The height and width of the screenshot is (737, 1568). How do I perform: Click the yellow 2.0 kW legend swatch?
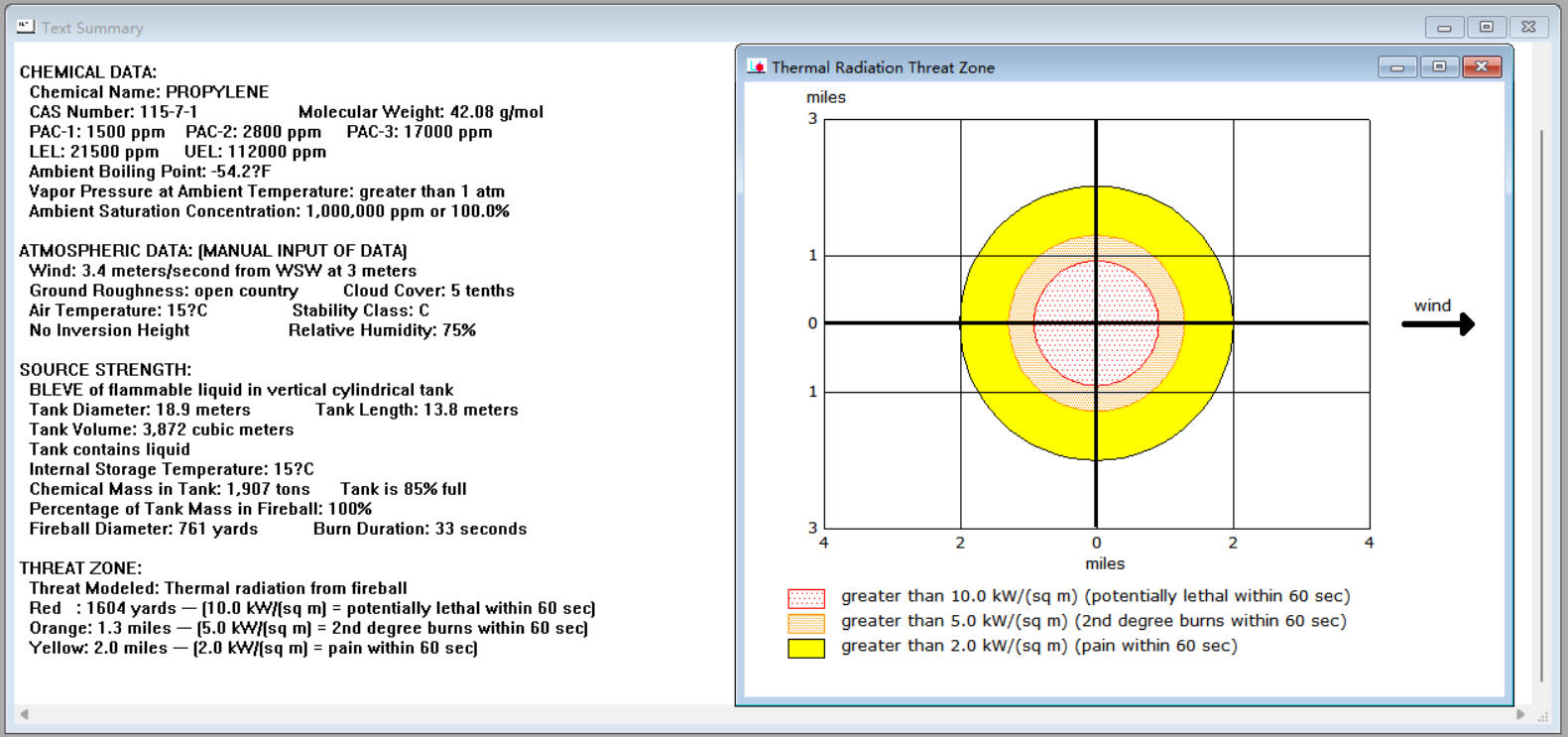click(806, 649)
